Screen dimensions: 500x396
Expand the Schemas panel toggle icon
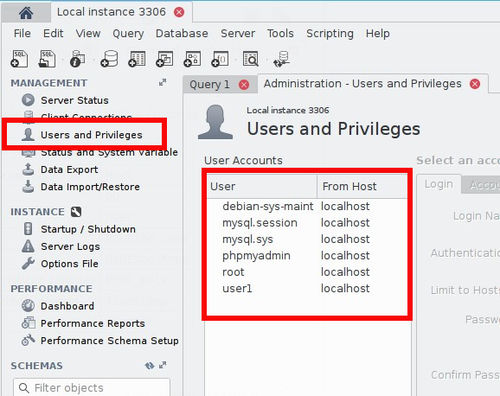[162, 365]
